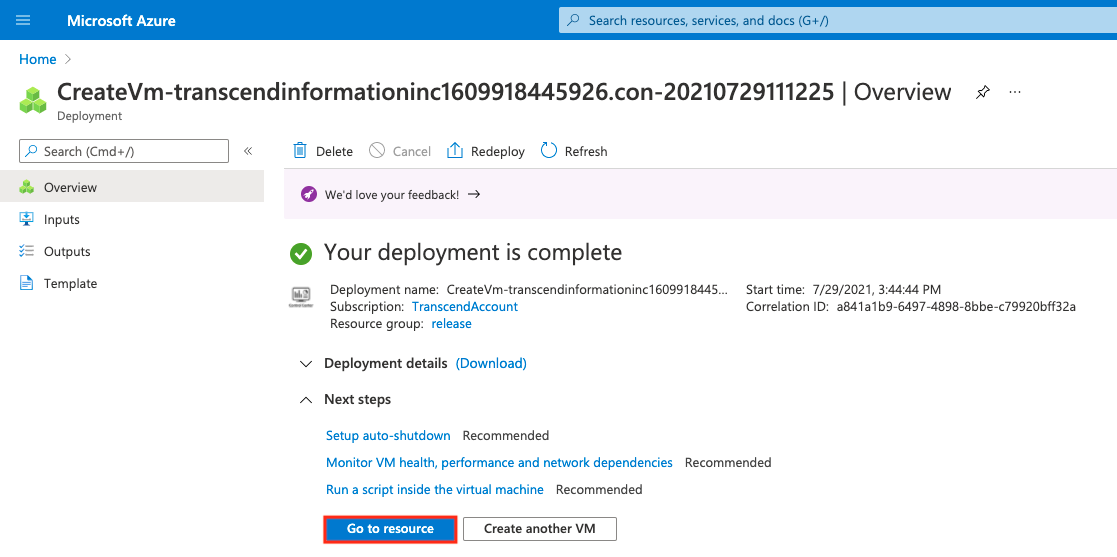Image resolution: width=1117 pixels, height=557 pixels.
Task: Select Overview in the sidebar
Action: 132,187
